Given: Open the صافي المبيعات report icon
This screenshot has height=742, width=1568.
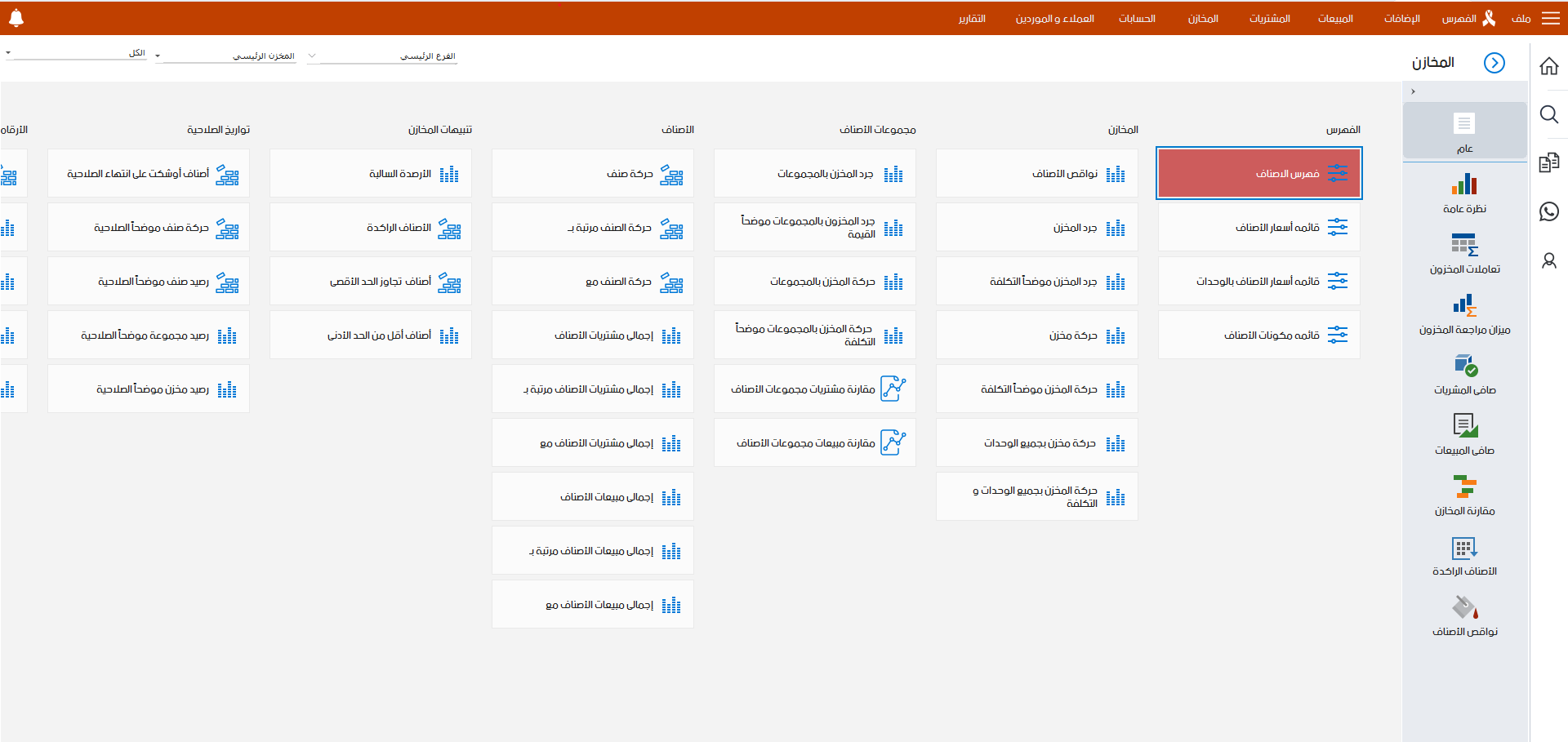Looking at the screenshot, I should point(1466,431).
